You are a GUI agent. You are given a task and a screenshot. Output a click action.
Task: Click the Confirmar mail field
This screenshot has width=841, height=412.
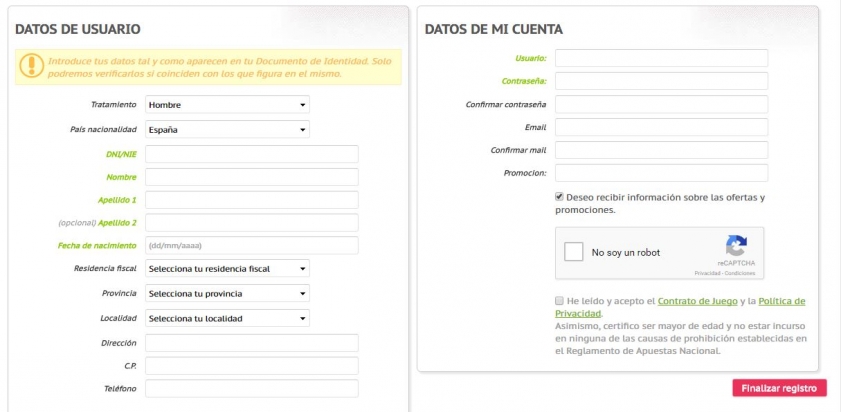[661, 150]
